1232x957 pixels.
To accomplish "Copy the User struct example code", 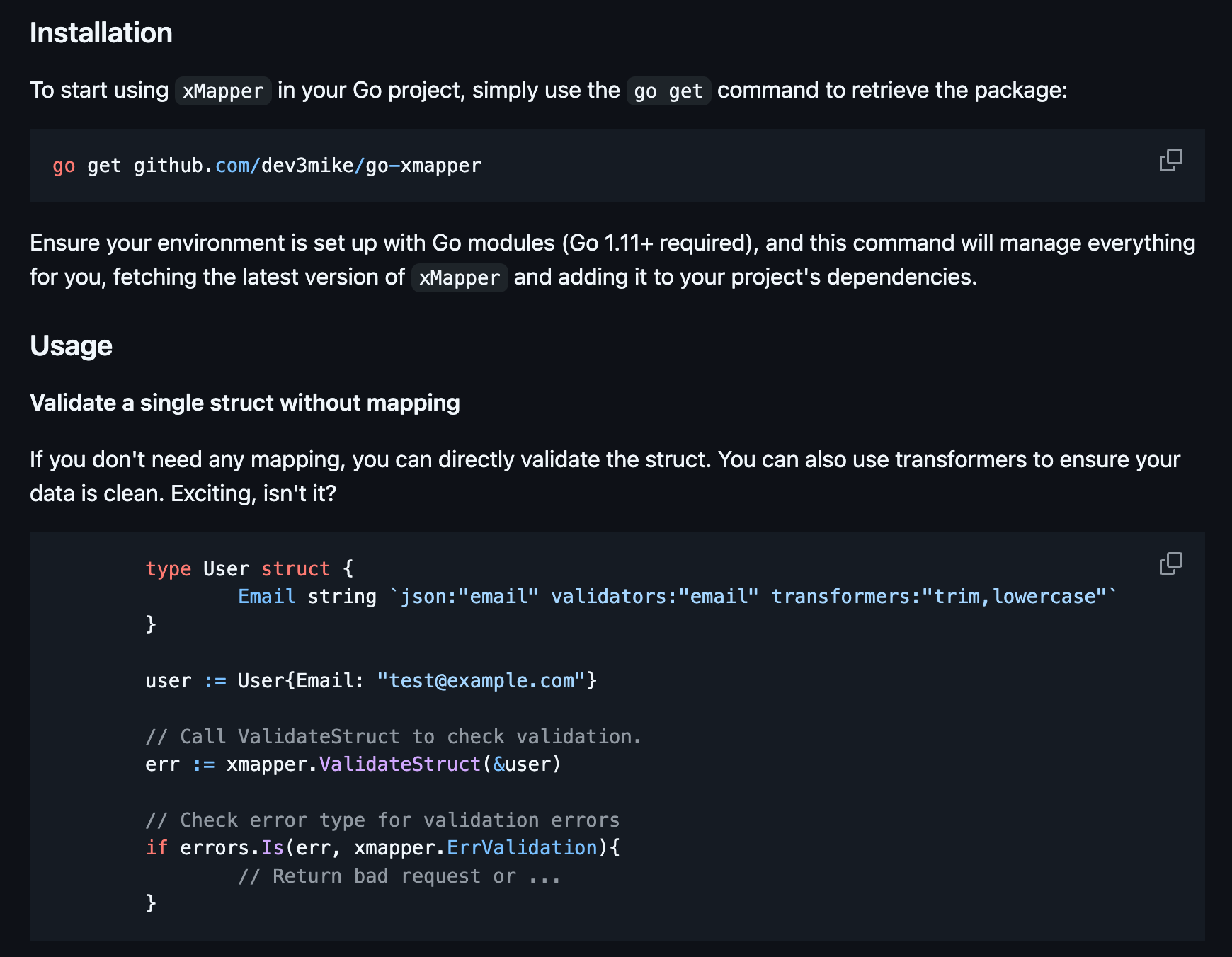I will click(1170, 563).
